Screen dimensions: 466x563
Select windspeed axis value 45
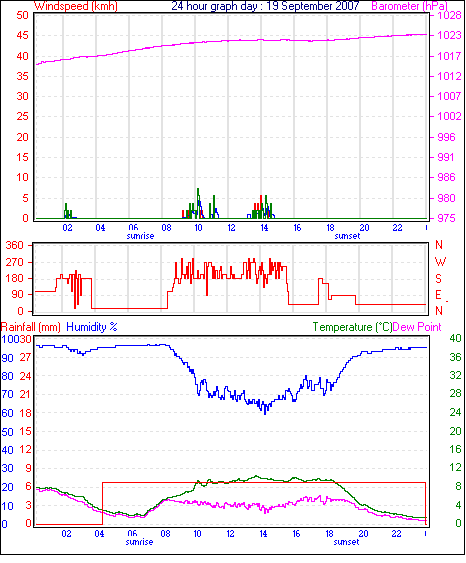click(x=23, y=35)
